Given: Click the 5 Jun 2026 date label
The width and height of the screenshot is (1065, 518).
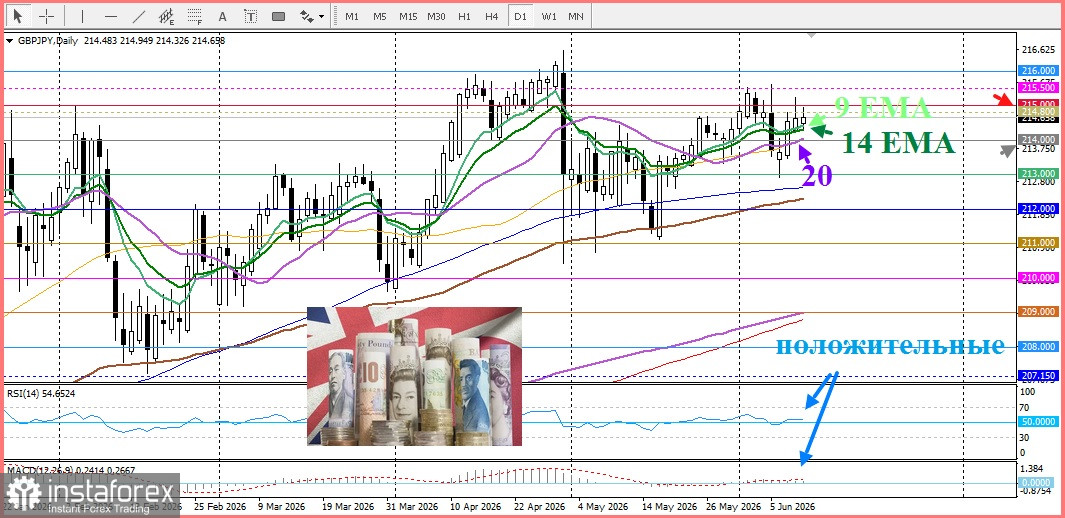Looking at the screenshot, I should pos(792,506).
